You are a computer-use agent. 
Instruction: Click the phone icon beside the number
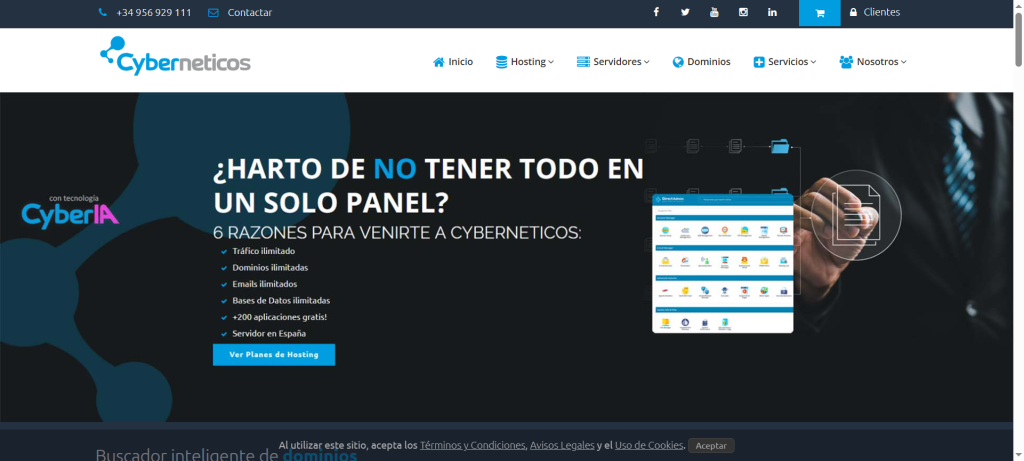point(103,13)
